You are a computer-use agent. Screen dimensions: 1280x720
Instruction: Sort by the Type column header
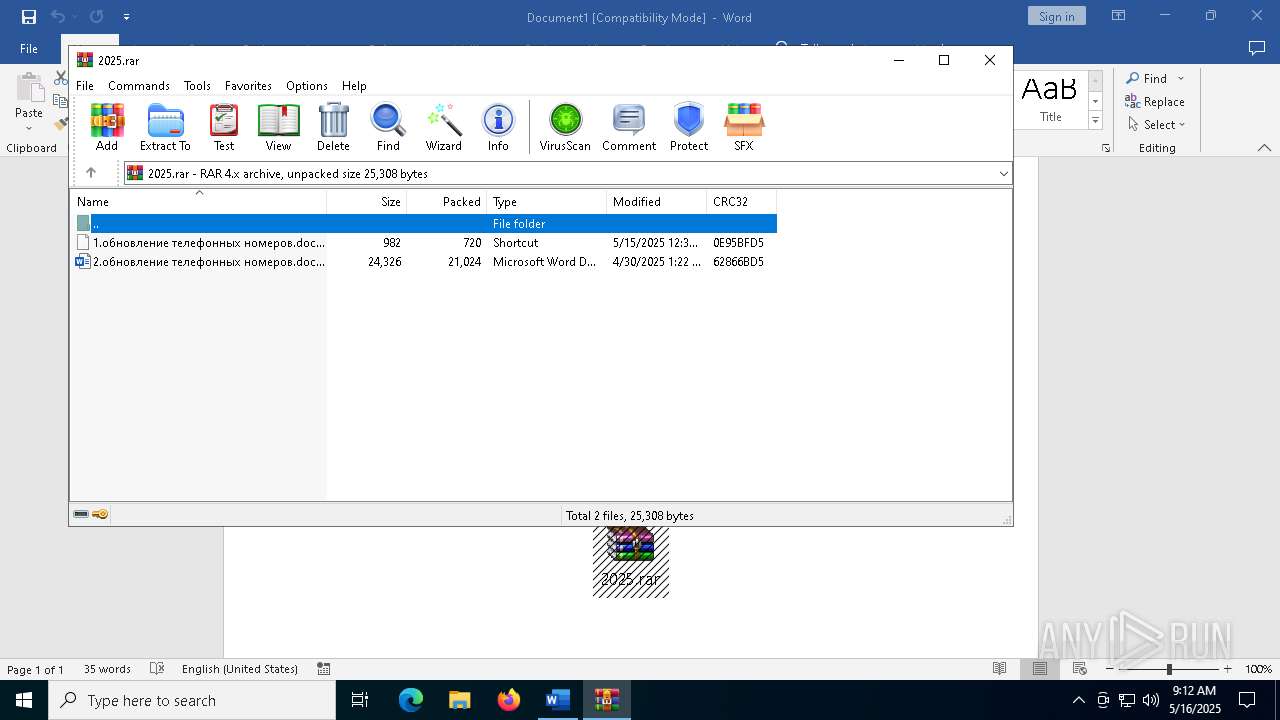[x=547, y=201]
